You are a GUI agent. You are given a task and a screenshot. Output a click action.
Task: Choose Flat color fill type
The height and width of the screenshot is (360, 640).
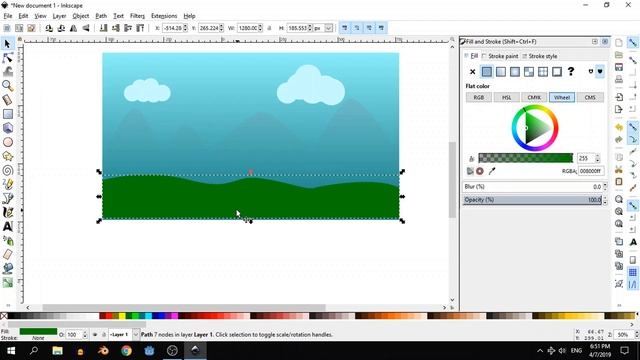pos(487,72)
